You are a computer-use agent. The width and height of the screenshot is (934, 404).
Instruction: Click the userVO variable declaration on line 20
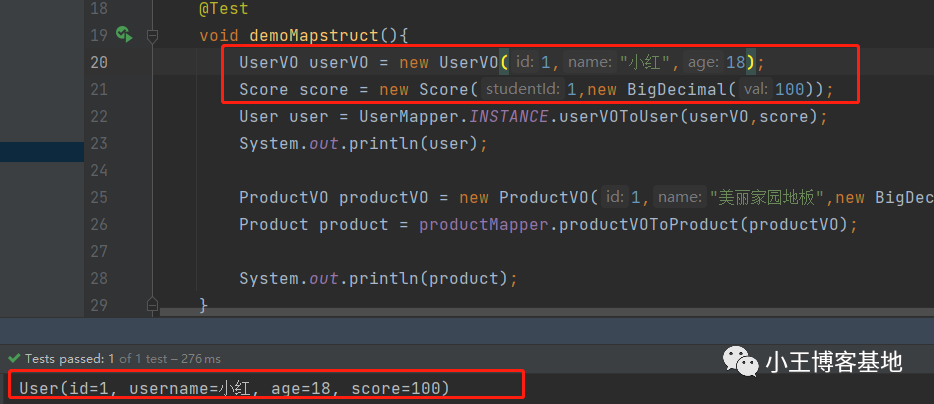click(339, 63)
